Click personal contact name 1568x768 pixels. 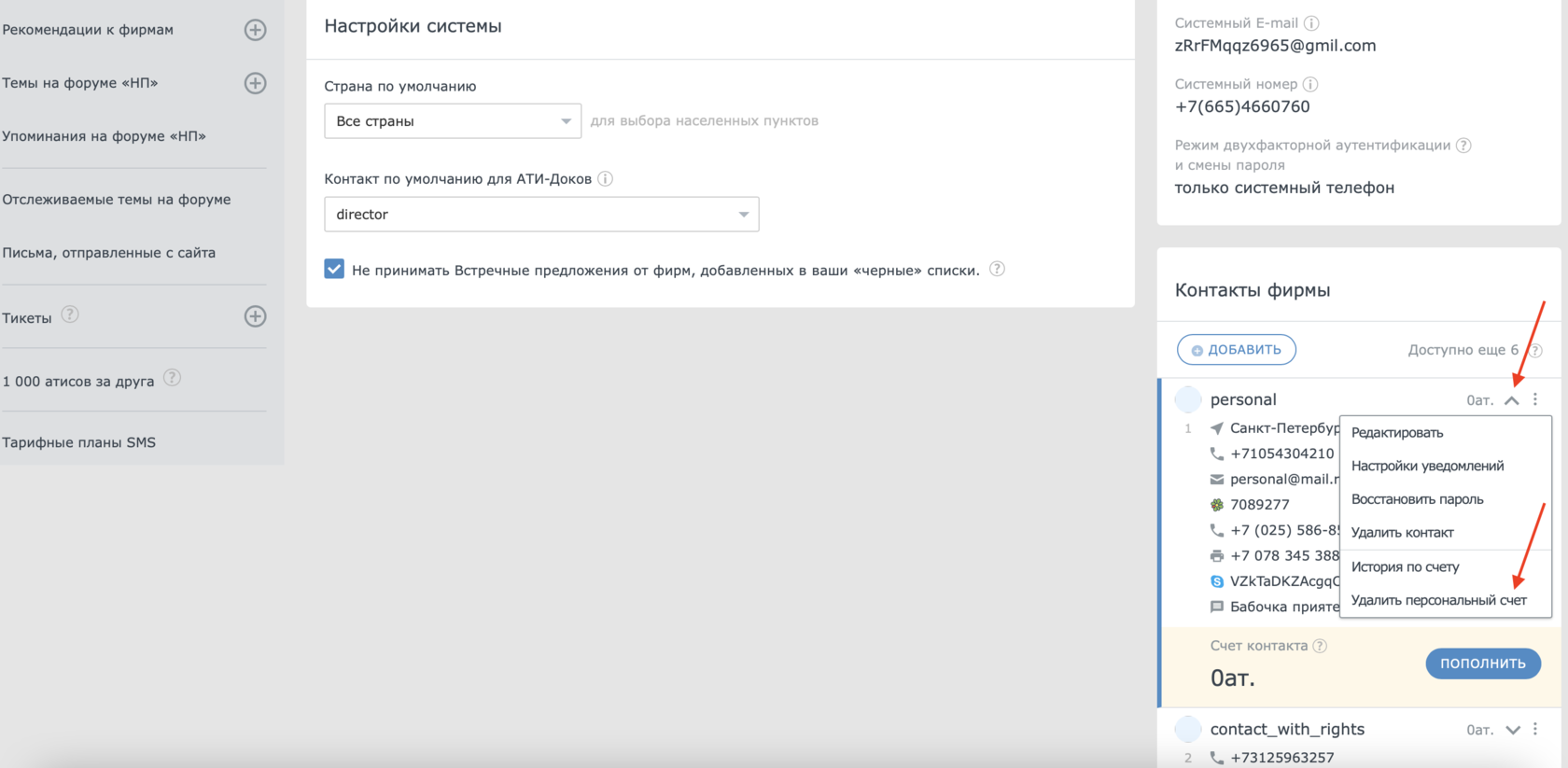(x=1243, y=399)
